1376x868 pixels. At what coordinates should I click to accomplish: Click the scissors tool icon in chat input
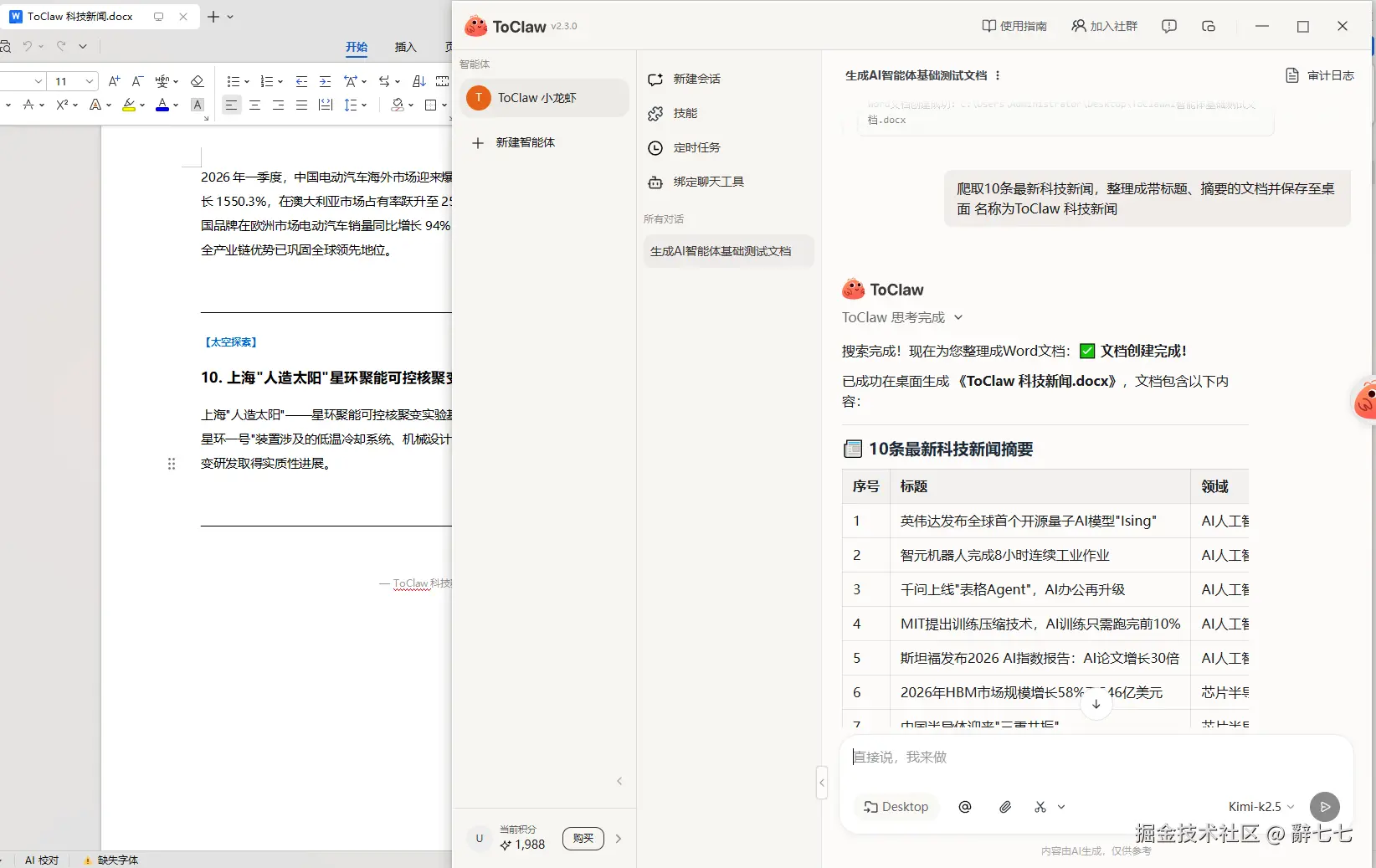click(1040, 807)
